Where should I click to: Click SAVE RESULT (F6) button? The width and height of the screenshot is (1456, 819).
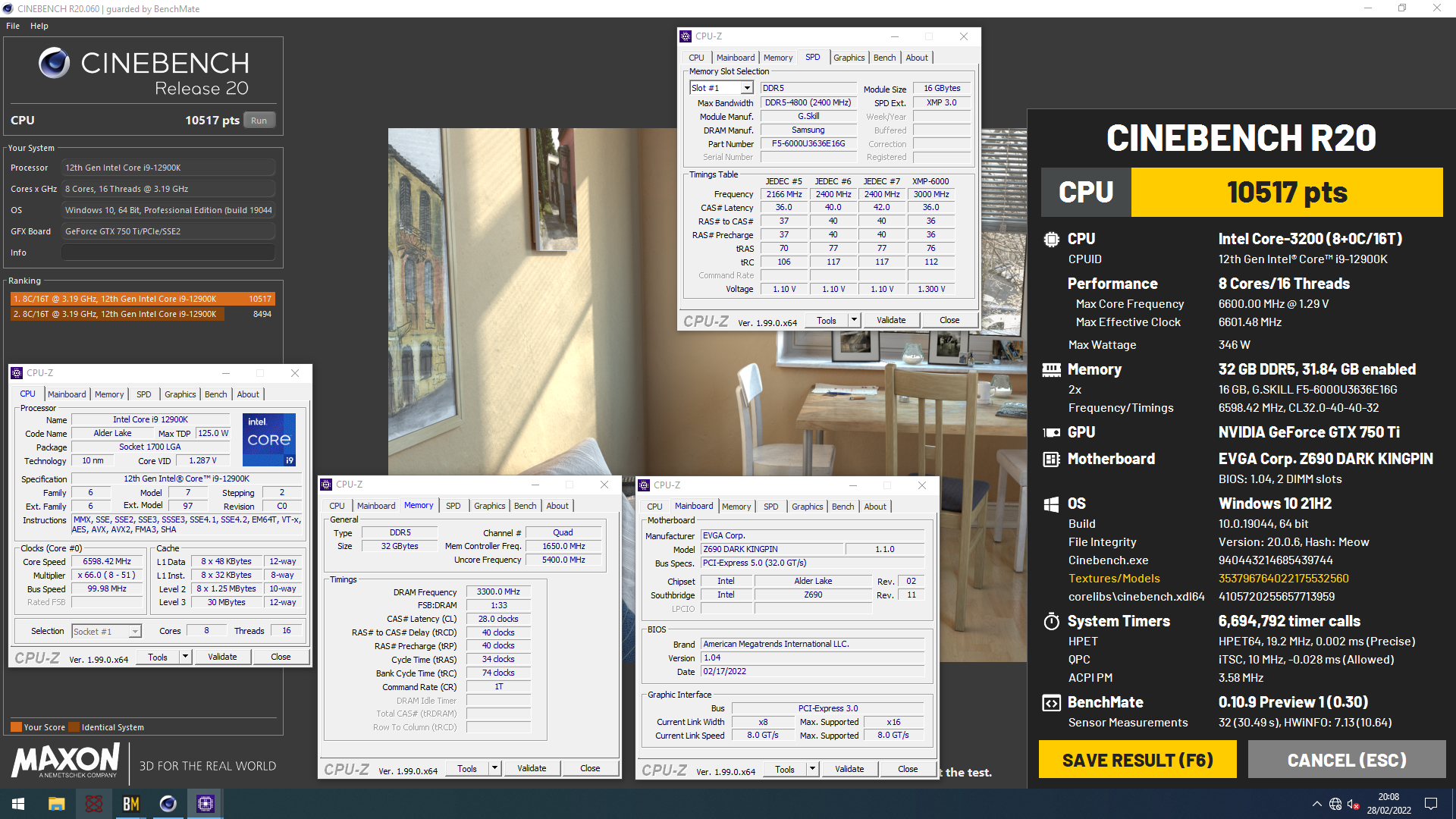coord(1137,760)
